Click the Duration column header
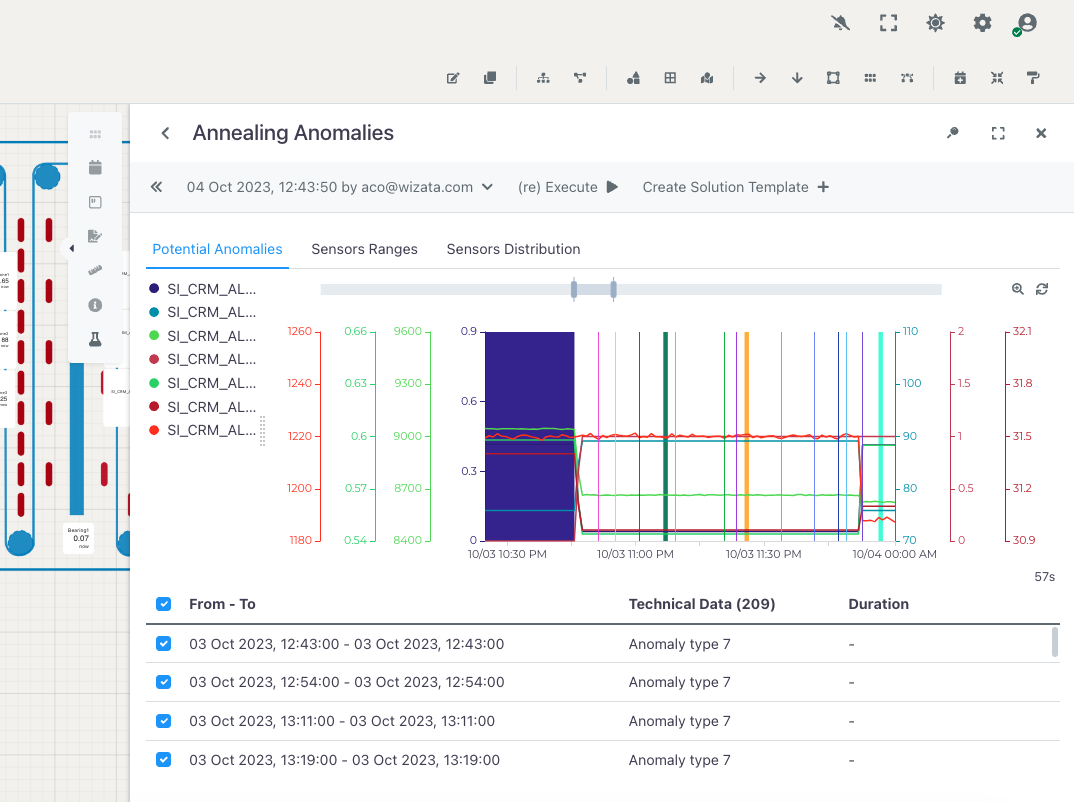The height and width of the screenshot is (802, 1074). click(879, 604)
